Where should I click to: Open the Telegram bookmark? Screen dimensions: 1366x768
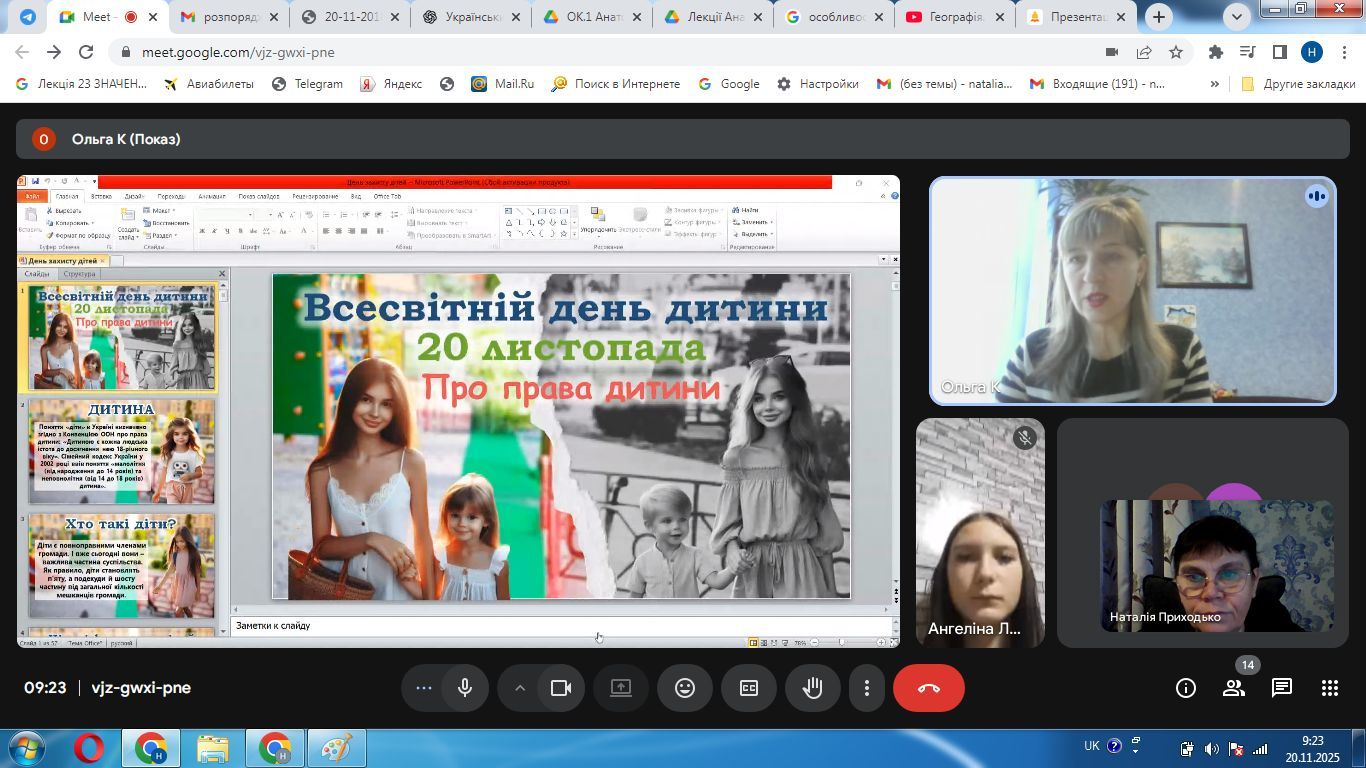[x=307, y=84]
